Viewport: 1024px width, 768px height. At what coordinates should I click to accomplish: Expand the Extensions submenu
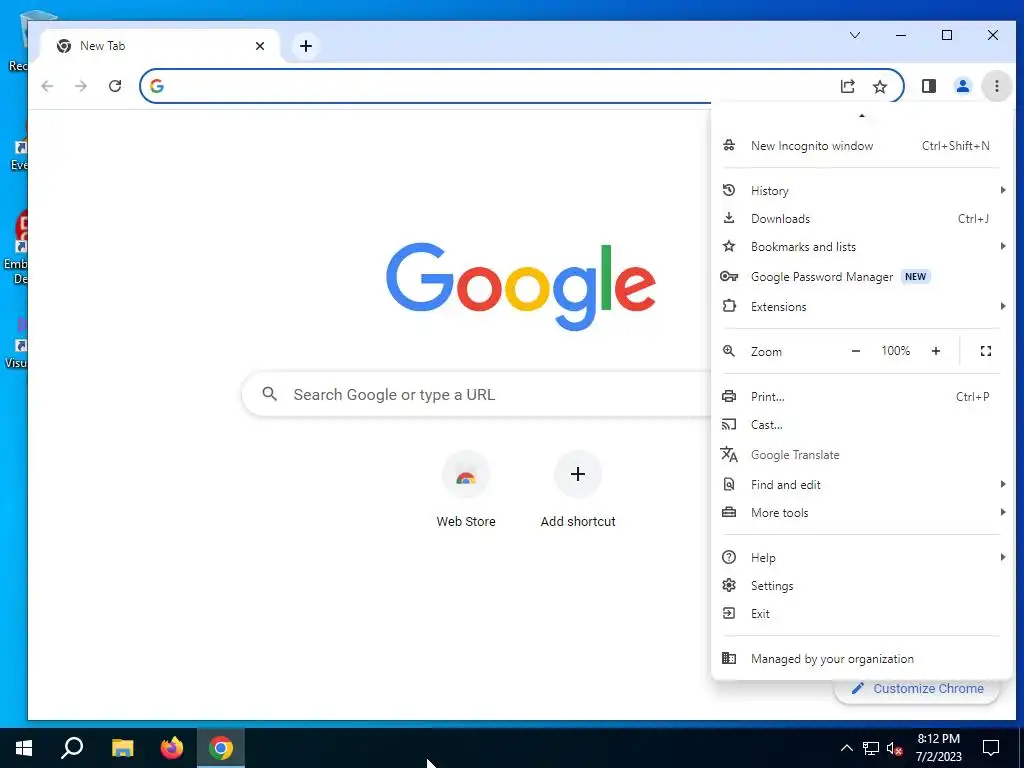coord(861,306)
